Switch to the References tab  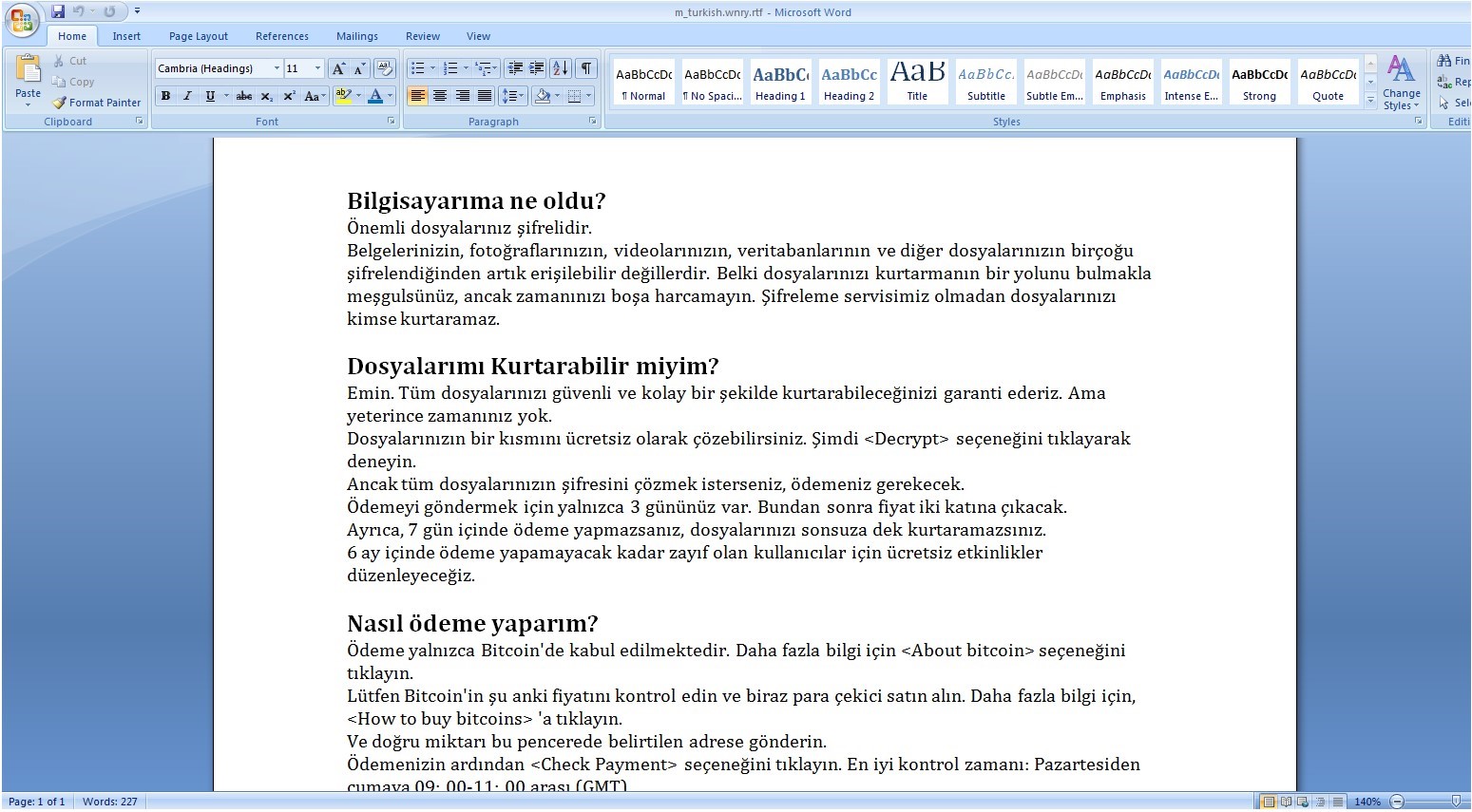(282, 36)
